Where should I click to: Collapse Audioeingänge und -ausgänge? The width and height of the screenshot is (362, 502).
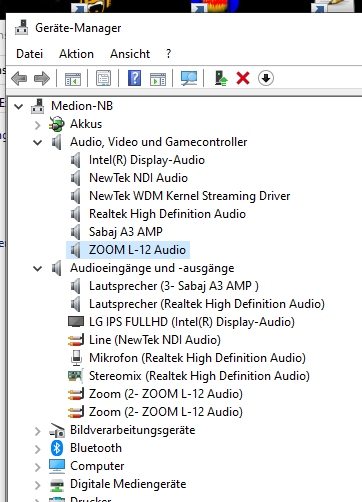(x=37, y=269)
